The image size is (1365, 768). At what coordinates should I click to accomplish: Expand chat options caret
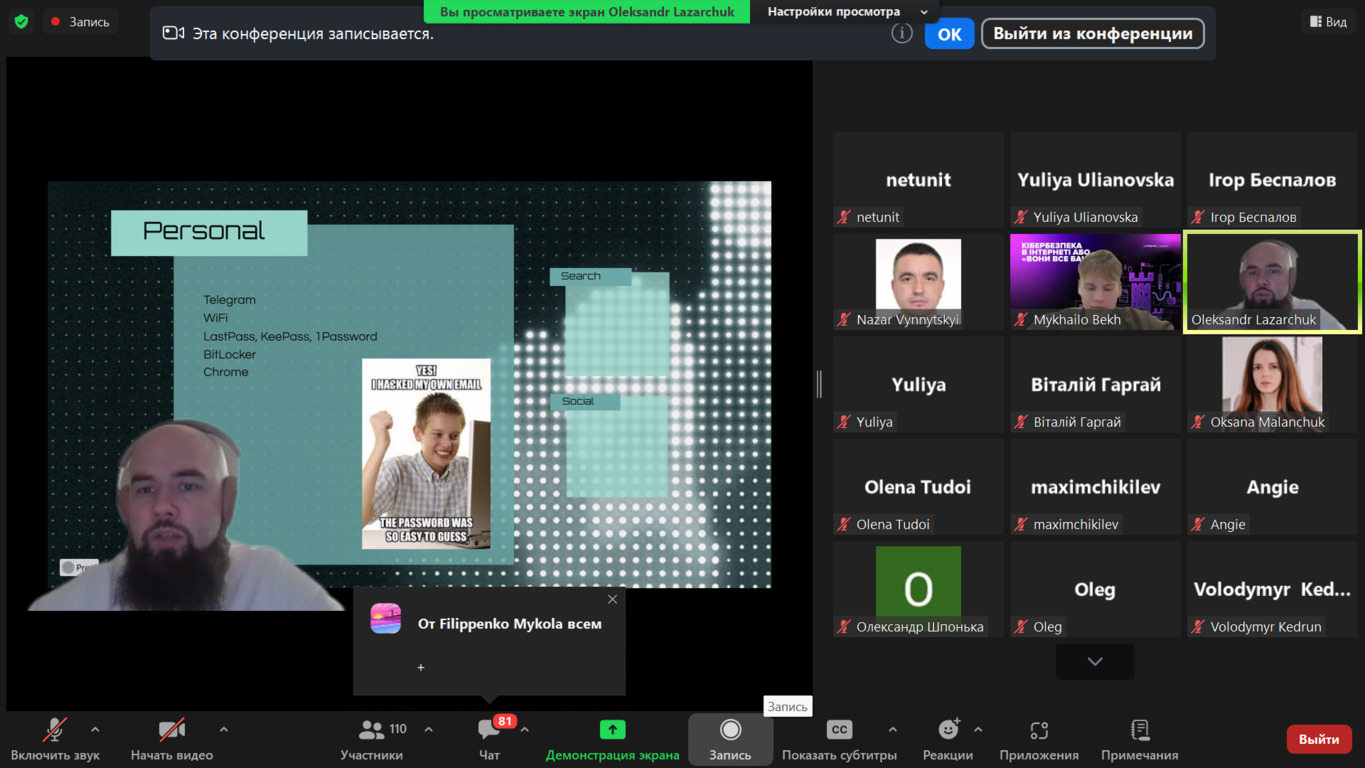click(x=525, y=730)
